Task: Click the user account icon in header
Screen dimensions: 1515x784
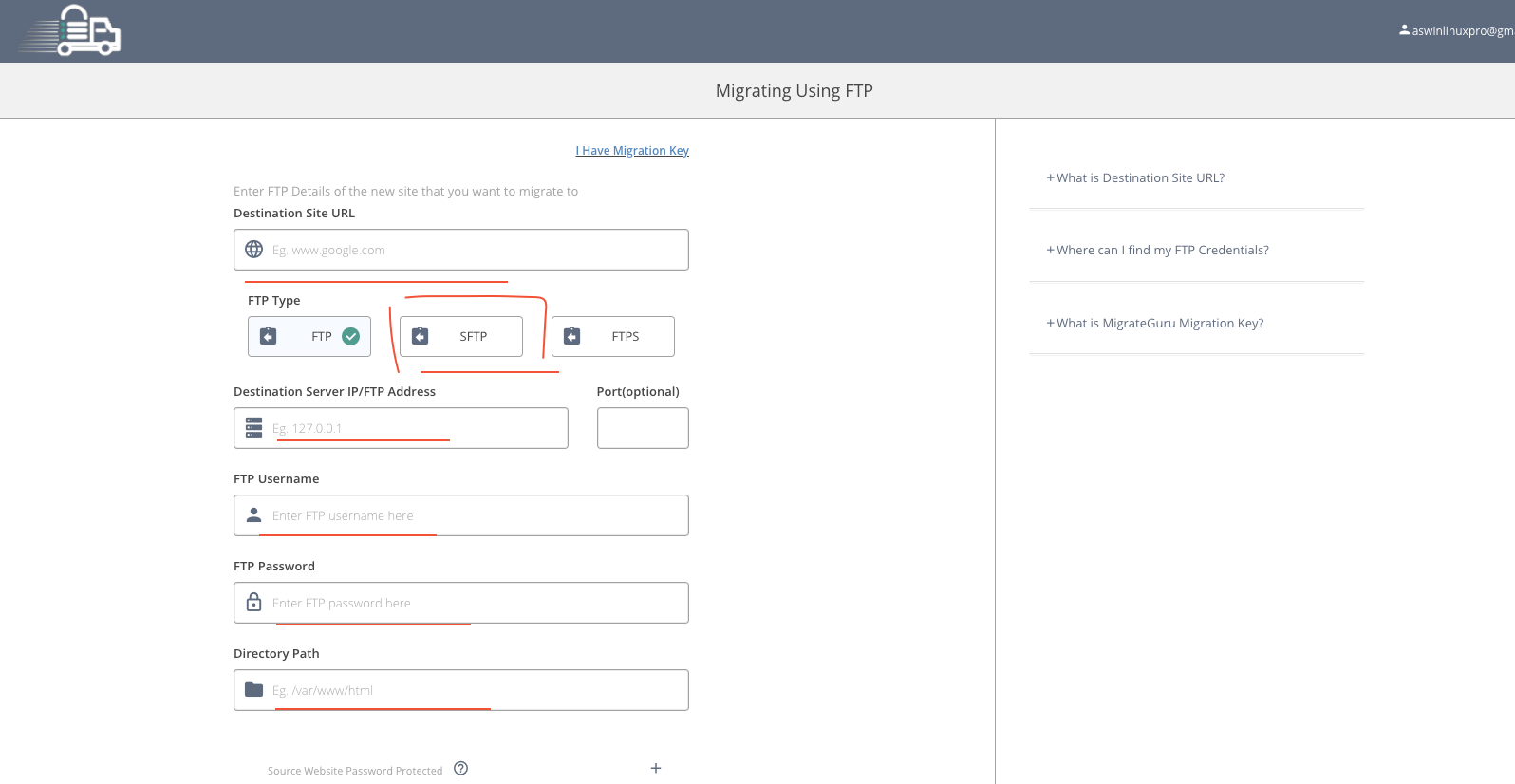Action: 1404,30
